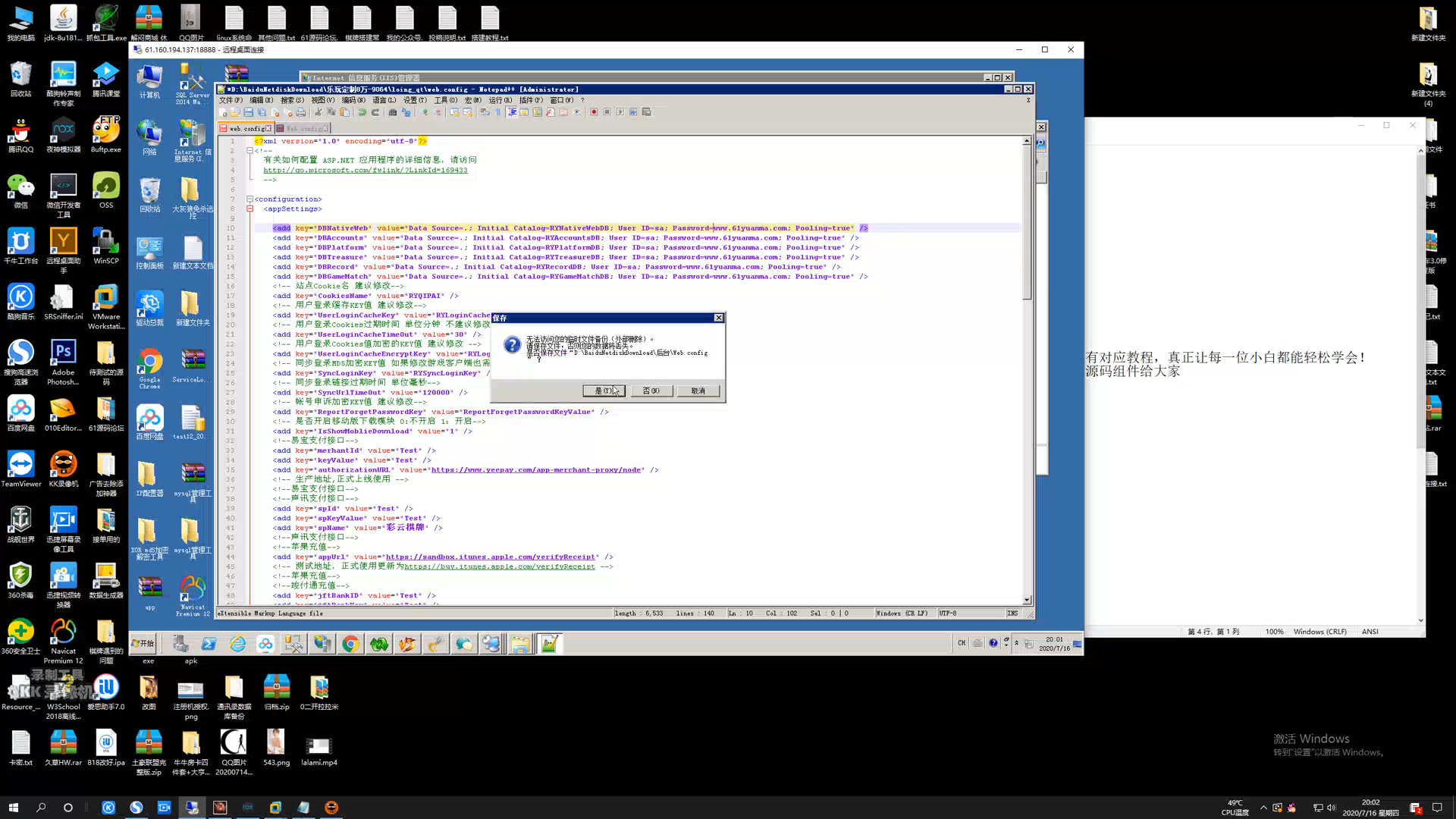The height and width of the screenshot is (819, 1456).
Task: Toggle INS insert mode in status bar
Action: coord(1012,613)
